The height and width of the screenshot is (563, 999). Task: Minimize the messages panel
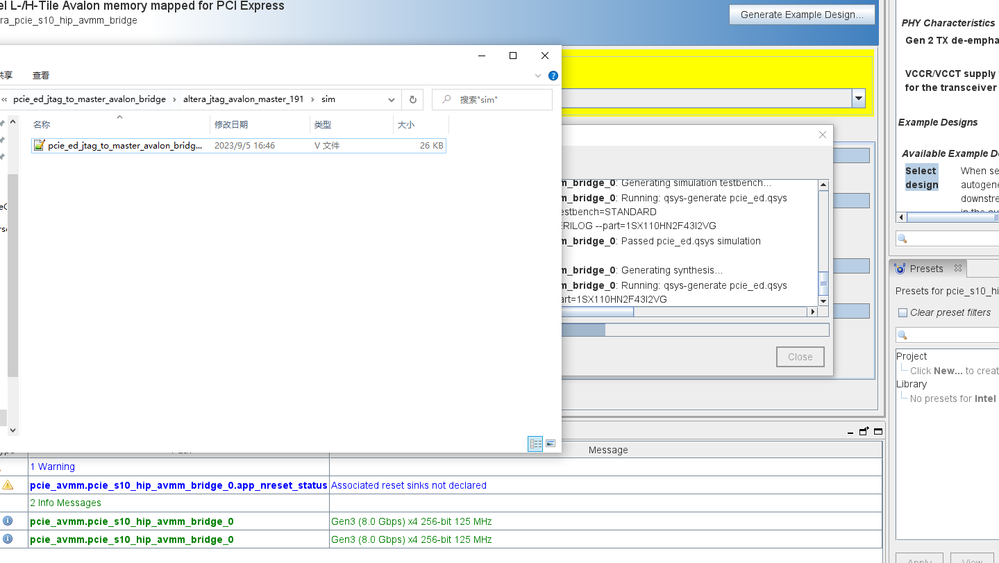850,432
